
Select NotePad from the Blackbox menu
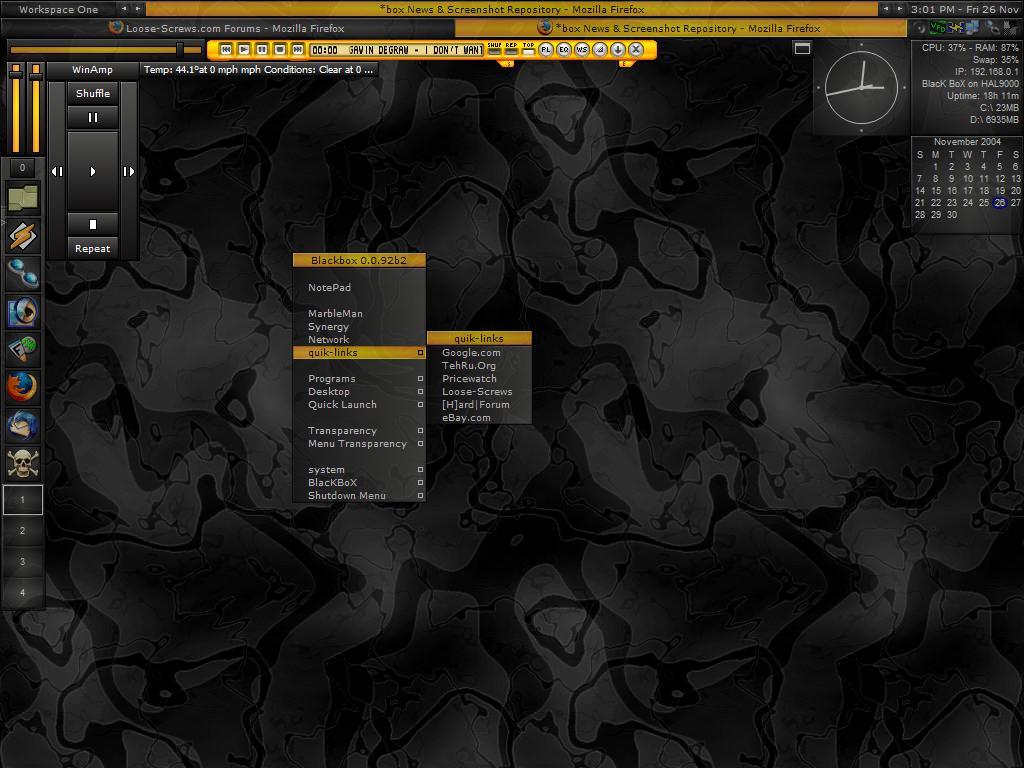(359, 288)
